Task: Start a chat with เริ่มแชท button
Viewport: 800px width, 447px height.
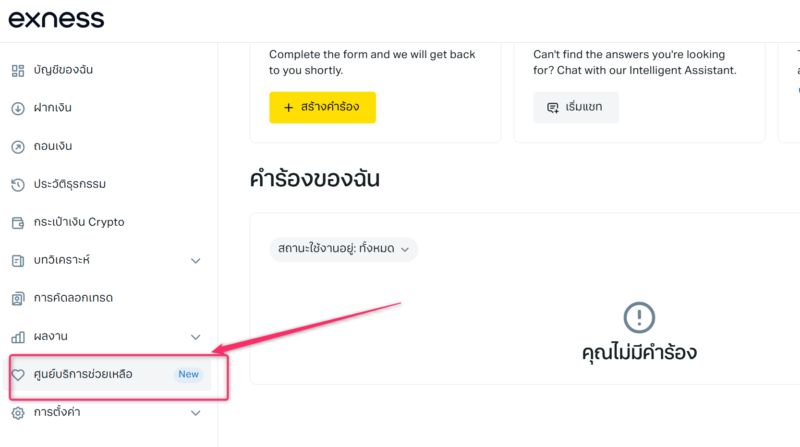Action: pos(576,107)
